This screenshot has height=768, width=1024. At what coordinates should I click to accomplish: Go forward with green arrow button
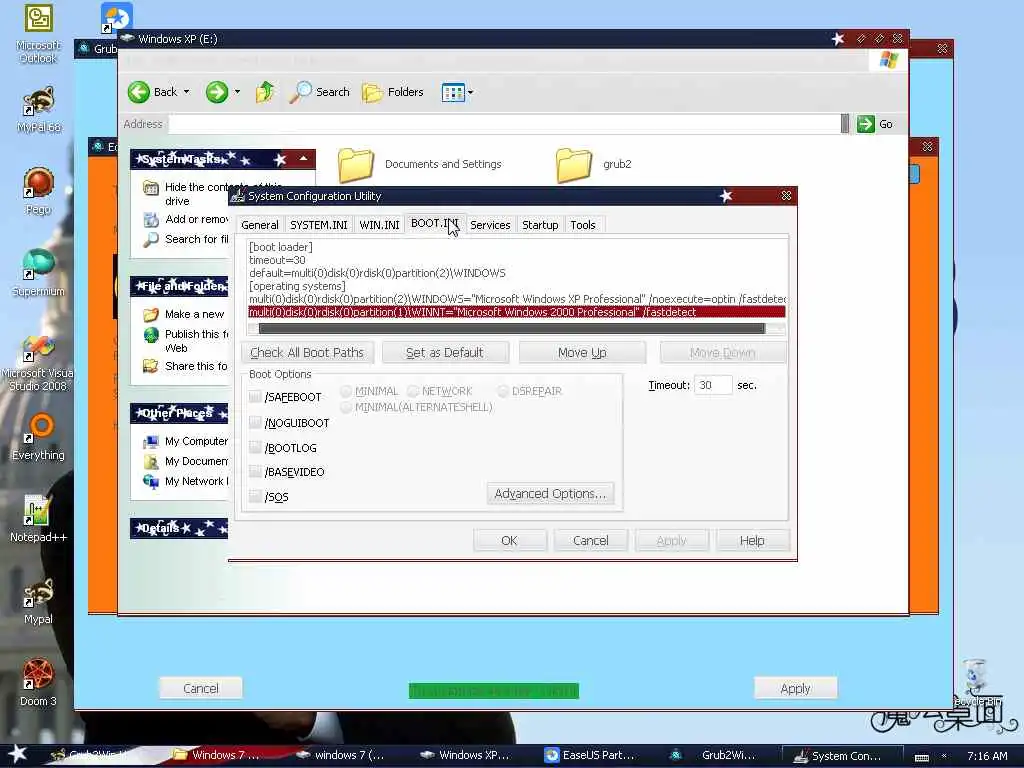click(217, 92)
